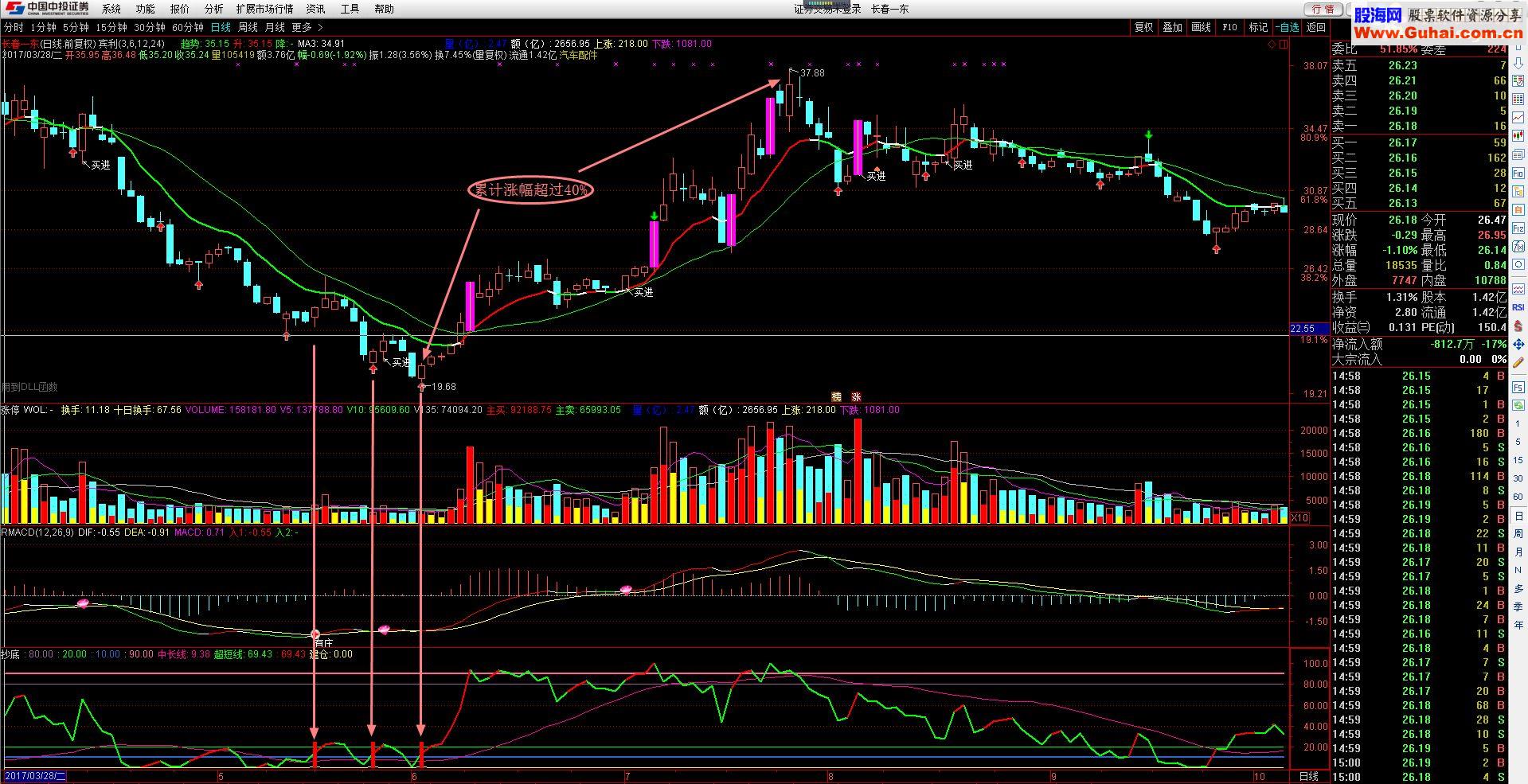
Task: Open the 复权 adjustment dropdown
Action: [x=1144, y=27]
